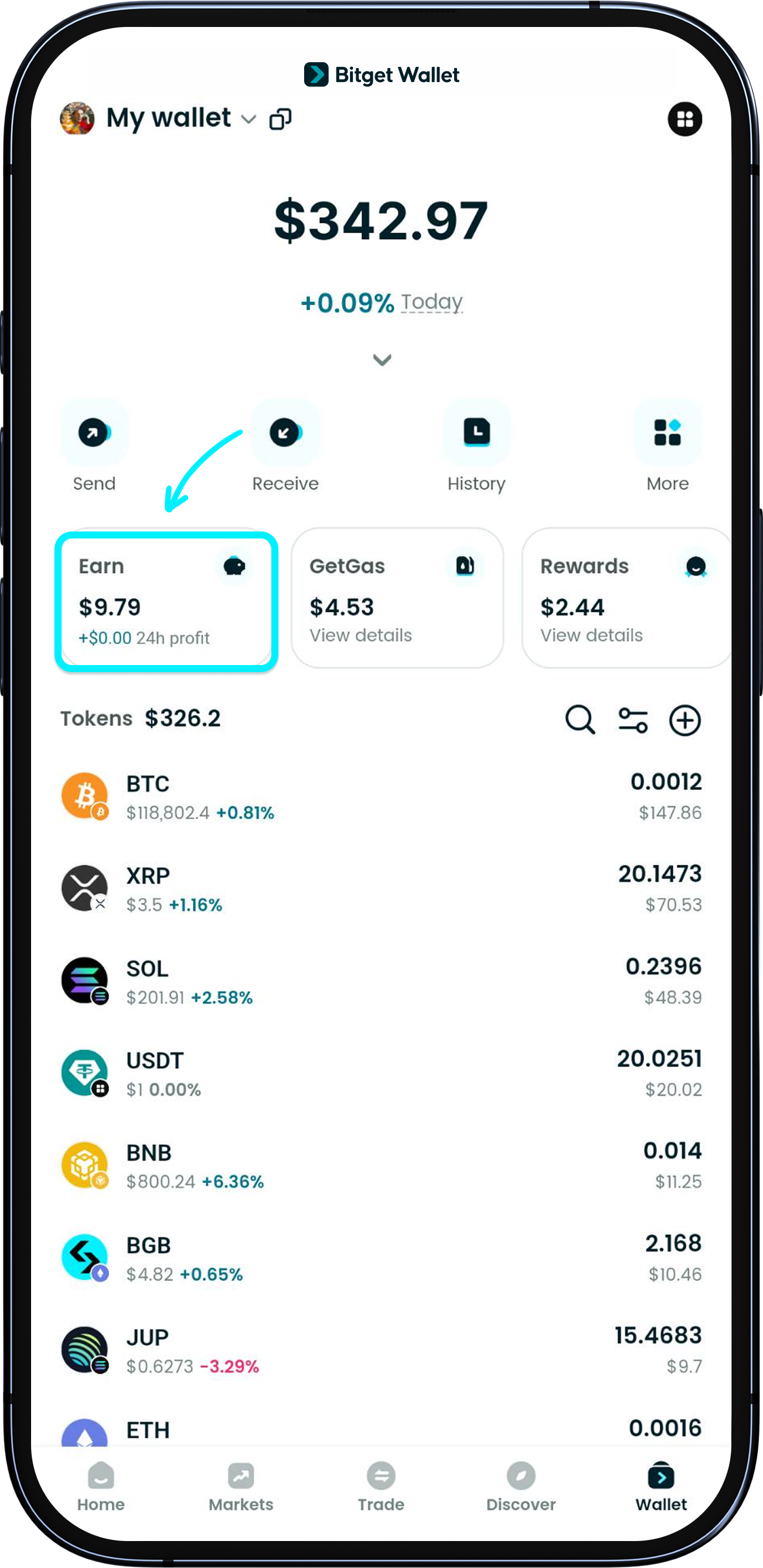This screenshot has height=1568, width=763.
Task: Open transaction History
Action: click(x=477, y=433)
